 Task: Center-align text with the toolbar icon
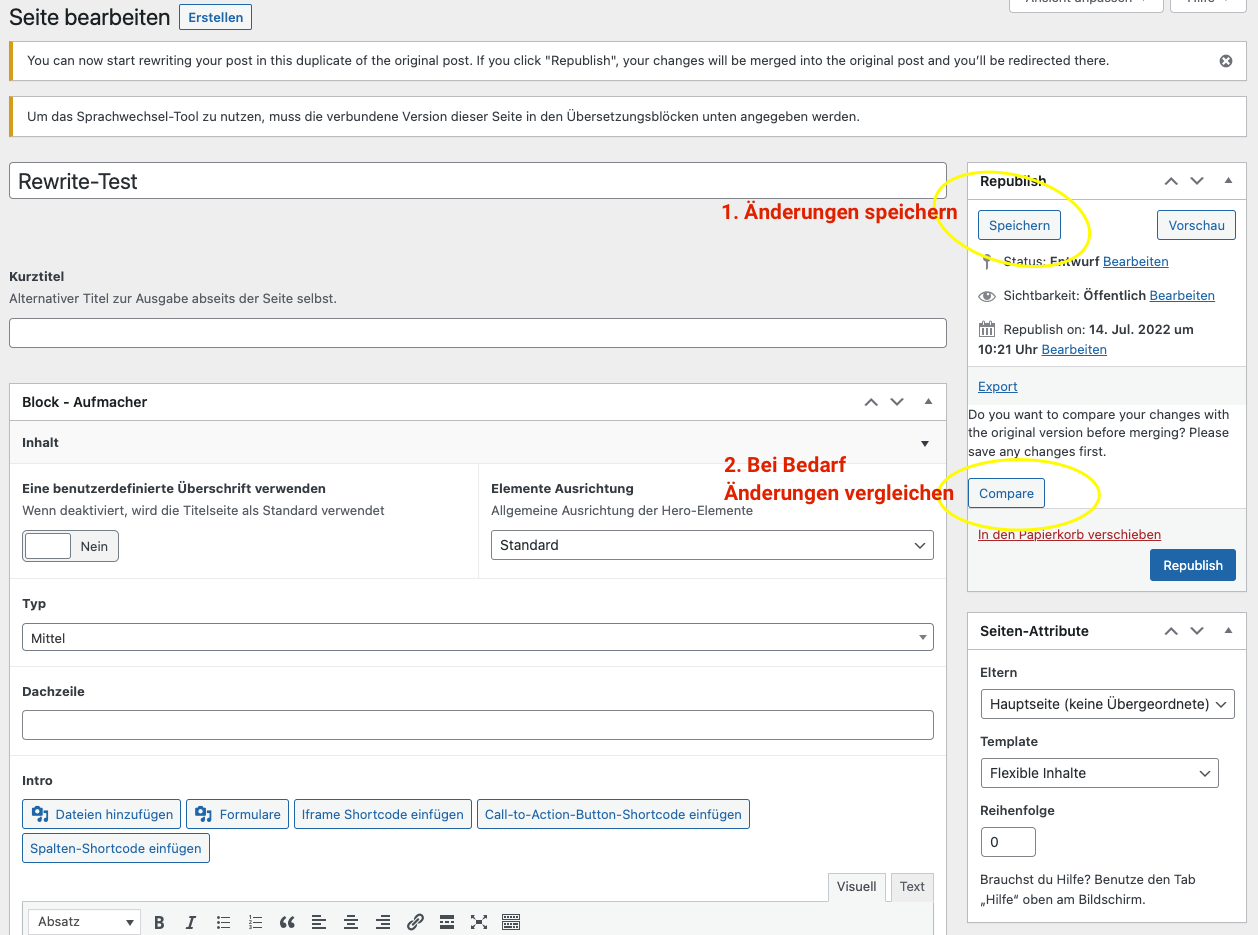[351, 922]
